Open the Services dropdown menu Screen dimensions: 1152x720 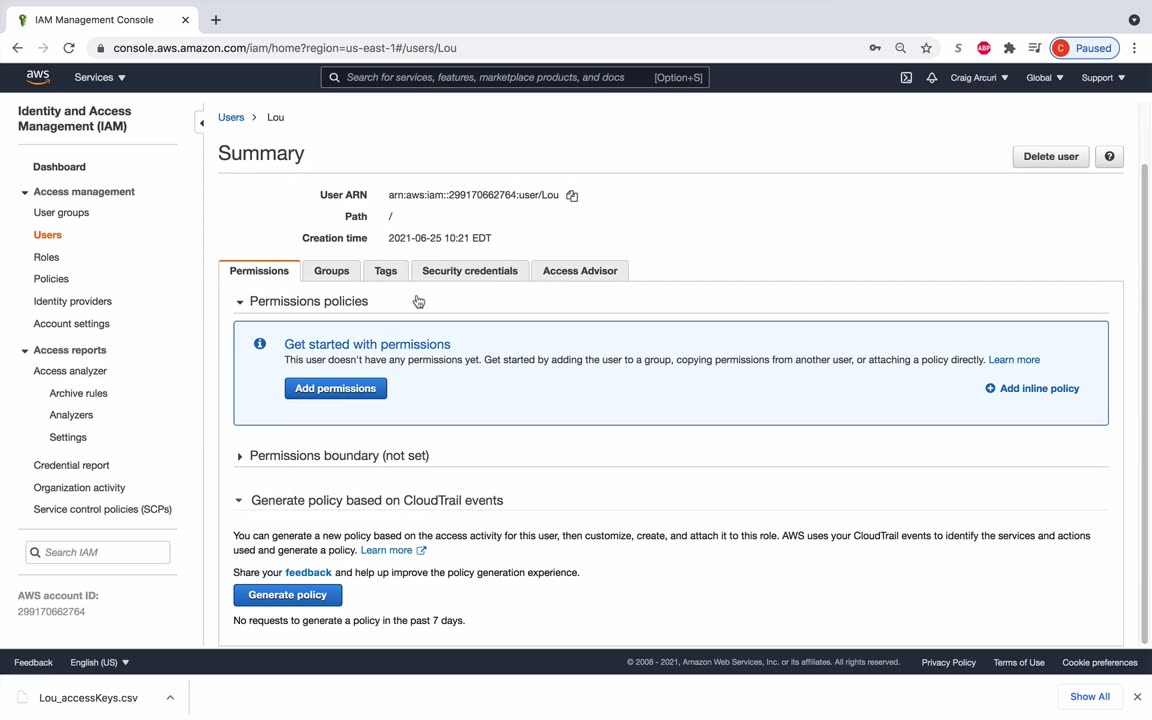(100, 77)
